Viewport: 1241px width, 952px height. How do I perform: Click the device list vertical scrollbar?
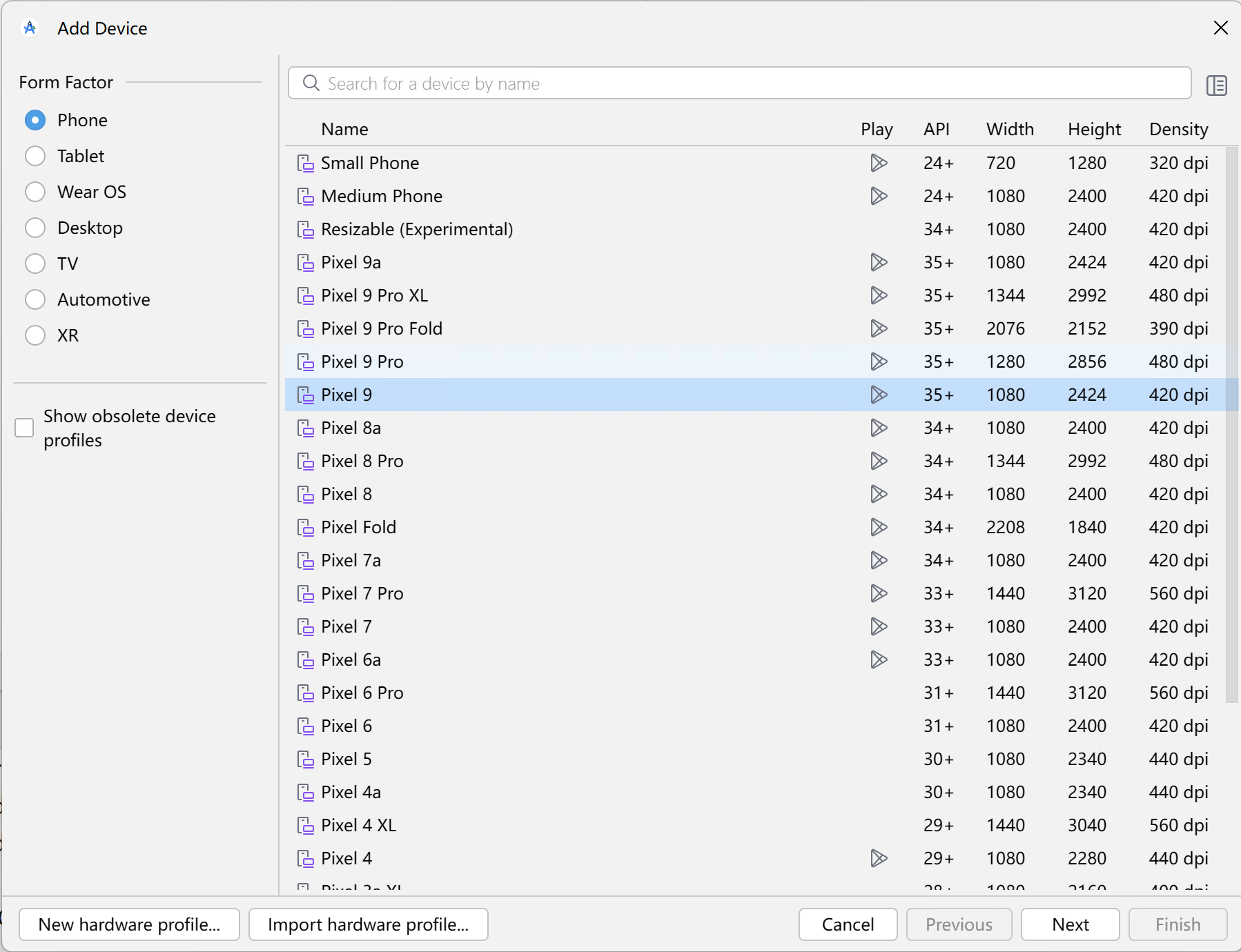click(x=1231, y=425)
